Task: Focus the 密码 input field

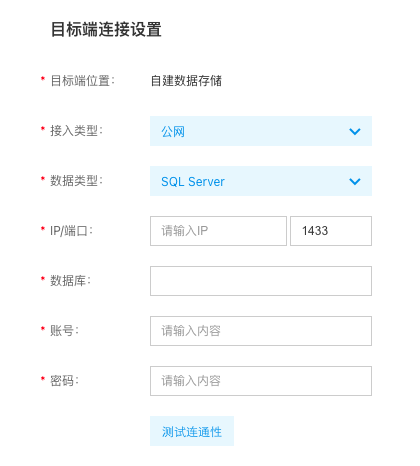Action: coord(261,381)
